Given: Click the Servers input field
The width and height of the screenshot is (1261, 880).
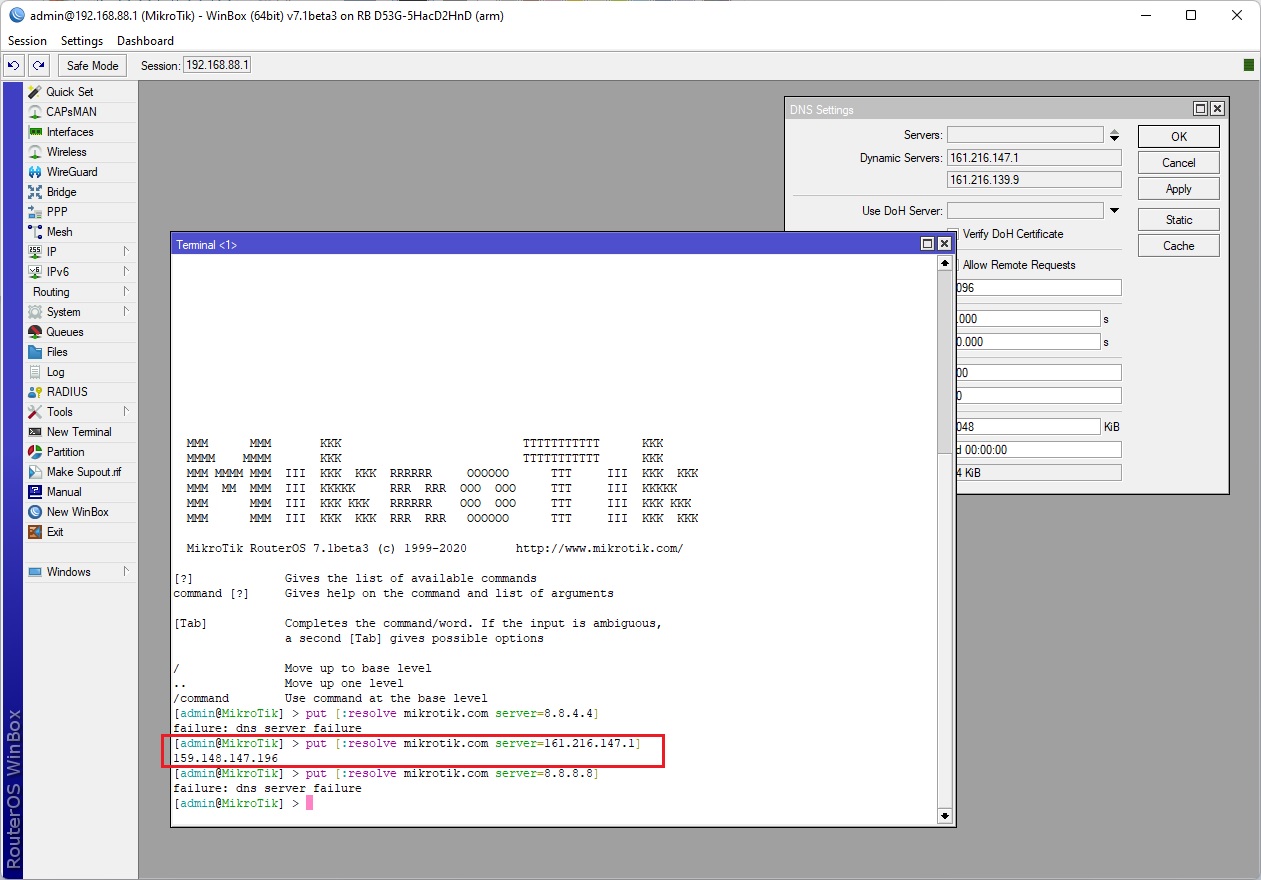Looking at the screenshot, I should pyautogui.click(x=1025, y=135).
